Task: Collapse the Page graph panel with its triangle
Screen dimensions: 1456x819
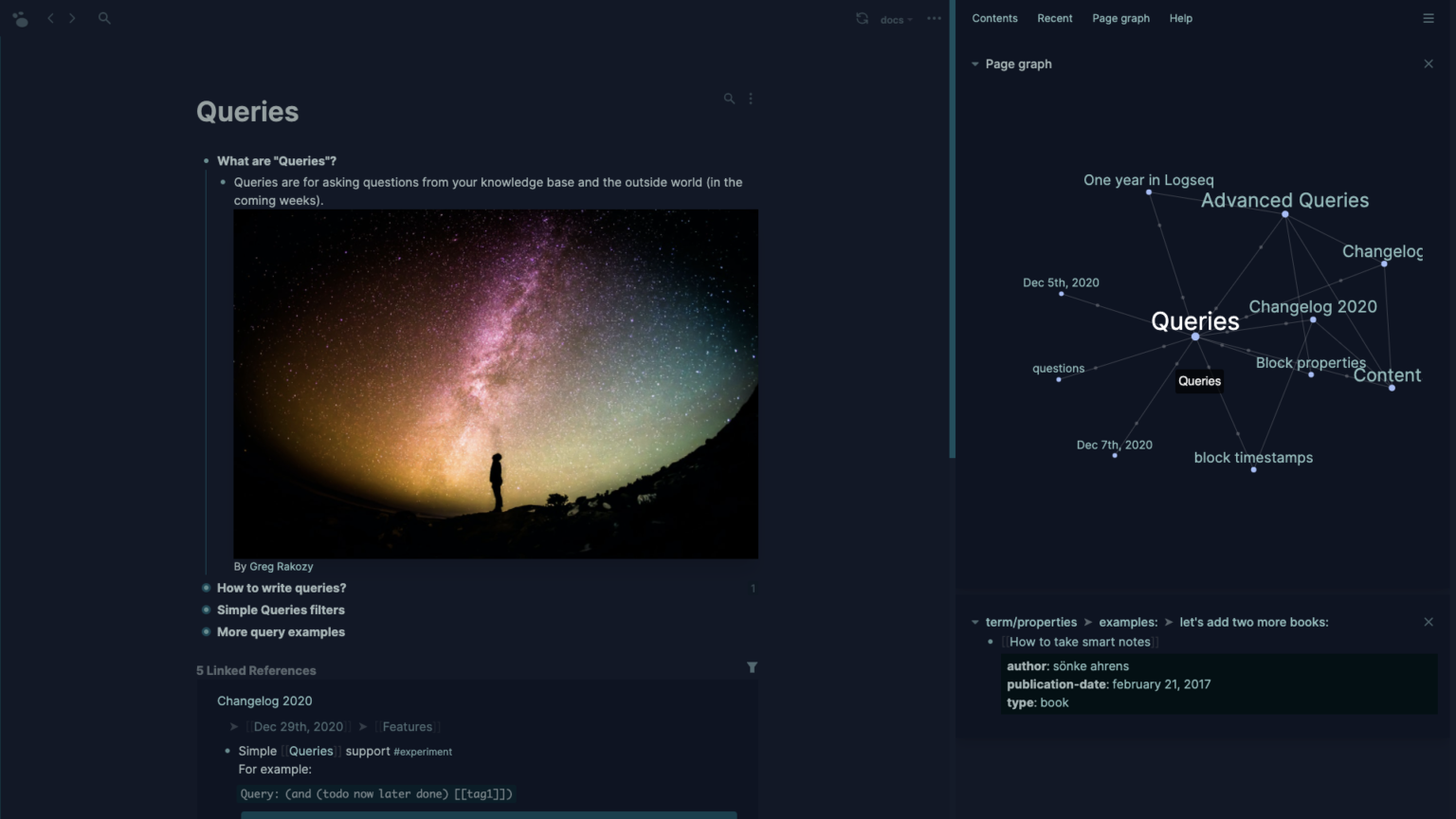Action: click(975, 64)
